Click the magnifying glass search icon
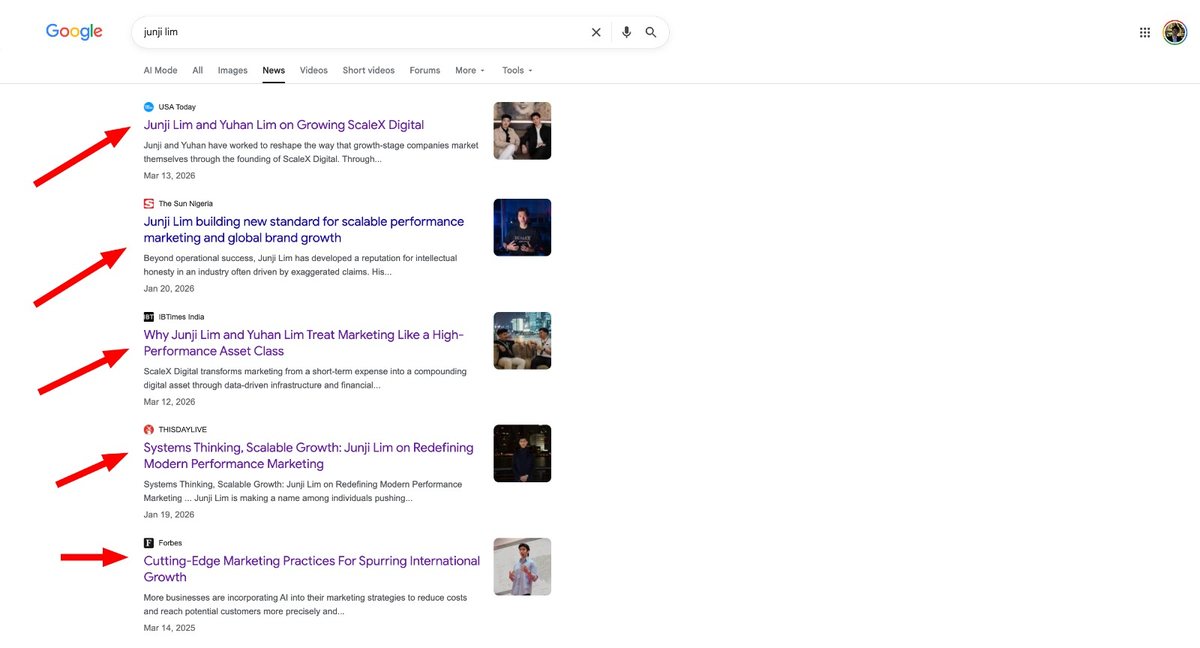 click(651, 32)
